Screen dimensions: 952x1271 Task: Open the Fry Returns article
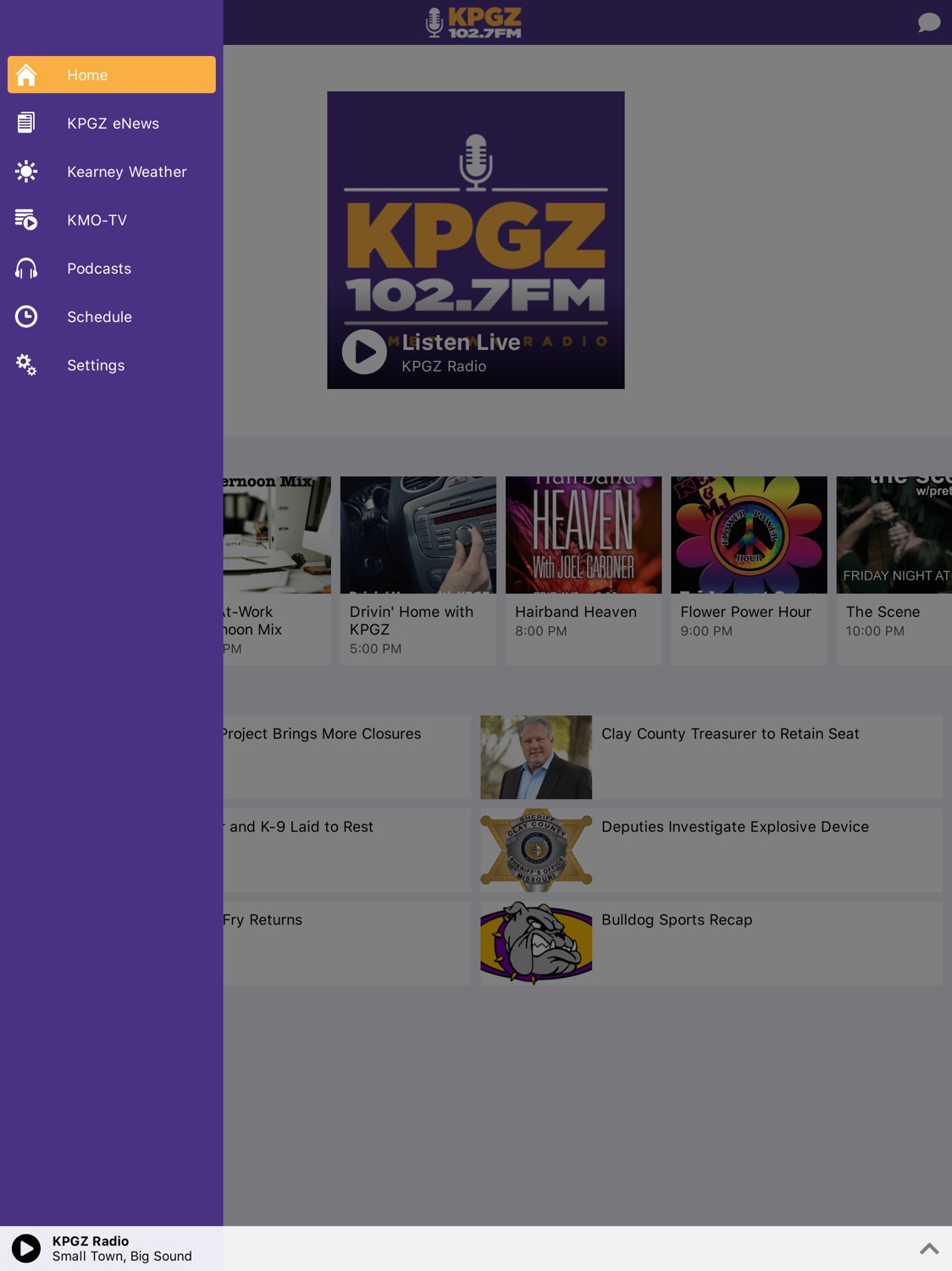347,943
